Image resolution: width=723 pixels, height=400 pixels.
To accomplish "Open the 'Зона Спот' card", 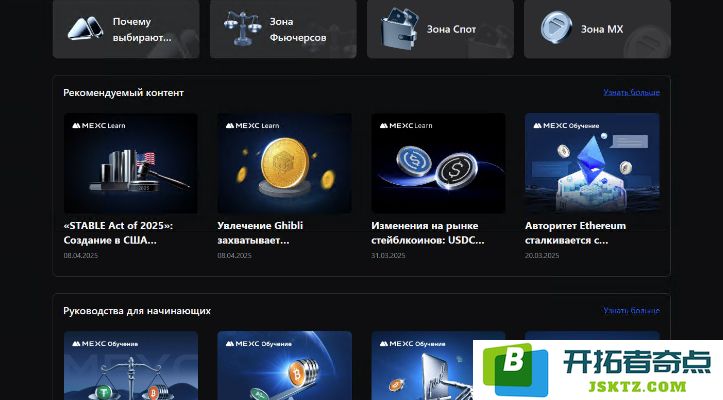I will pyautogui.click(x=440, y=29).
